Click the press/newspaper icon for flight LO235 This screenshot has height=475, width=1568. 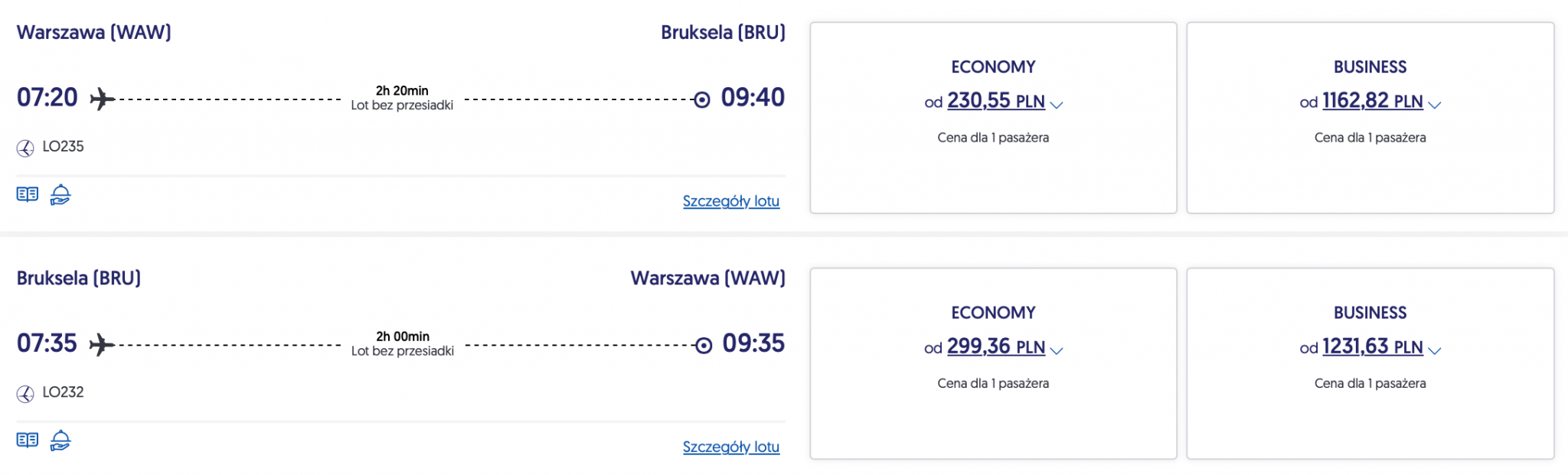tap(28, 194)
